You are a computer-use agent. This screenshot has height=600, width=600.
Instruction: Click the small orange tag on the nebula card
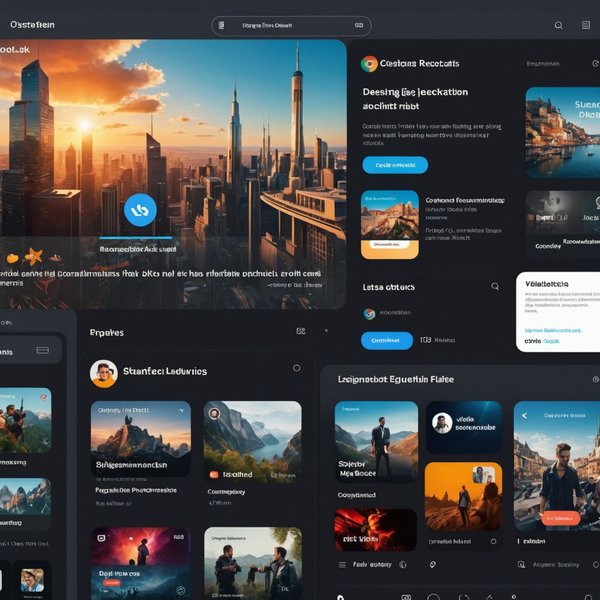[111, 583]
